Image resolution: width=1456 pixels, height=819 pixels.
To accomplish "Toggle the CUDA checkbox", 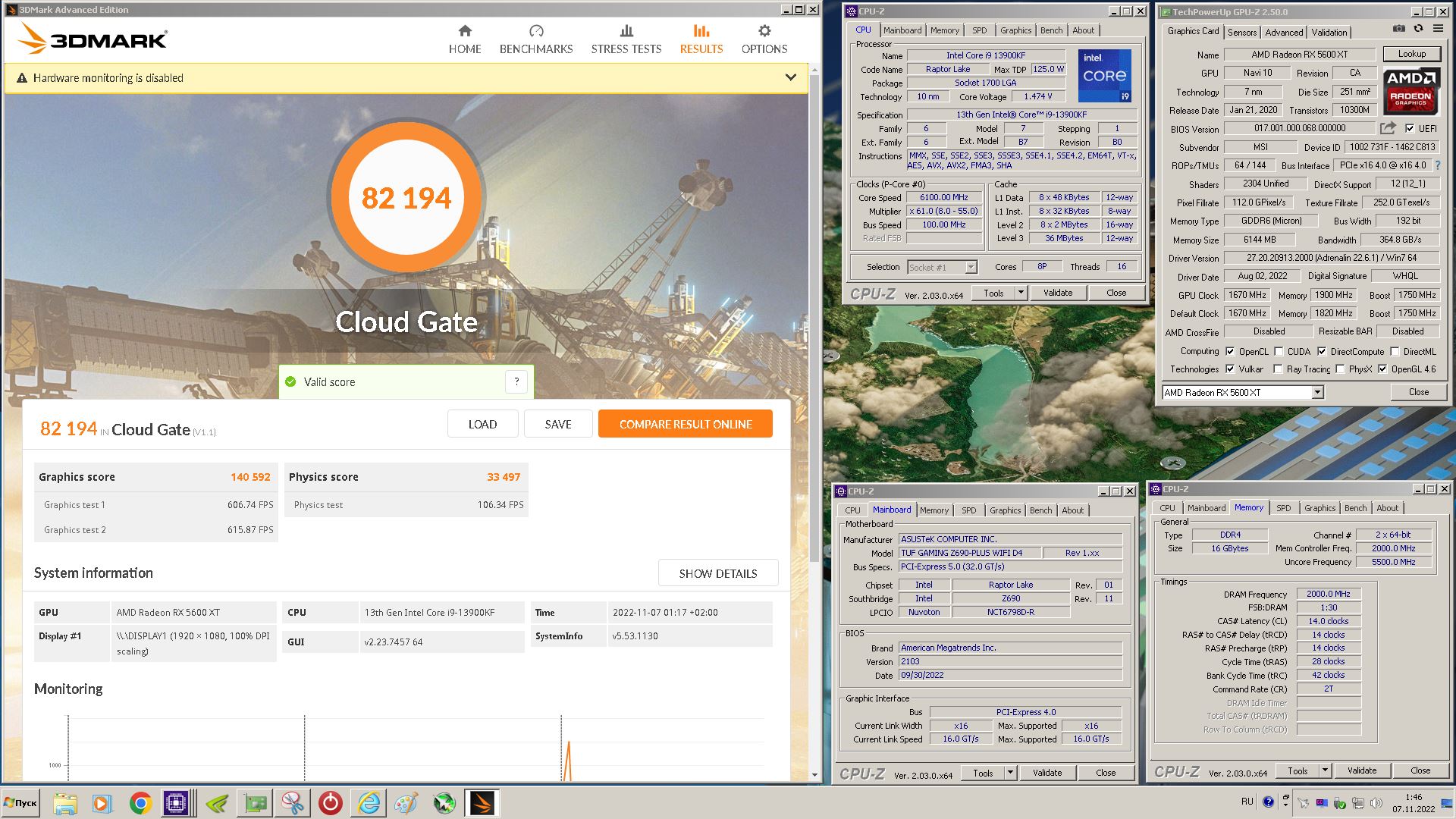I will point(1279,351).
